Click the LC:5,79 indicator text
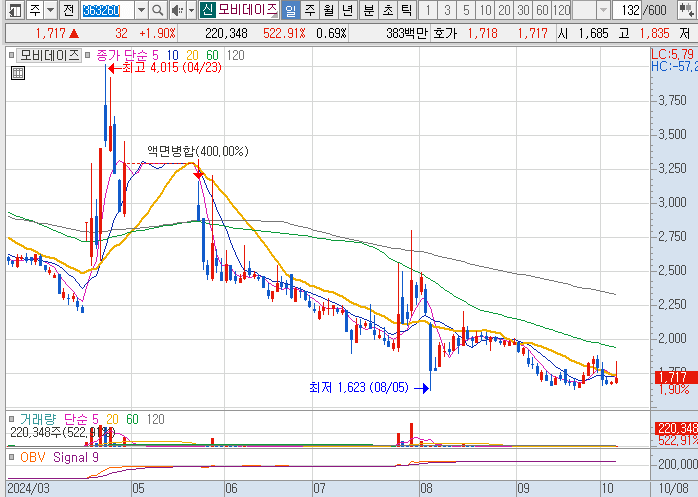Screen dimensions: 698x497 coord(674,54)
